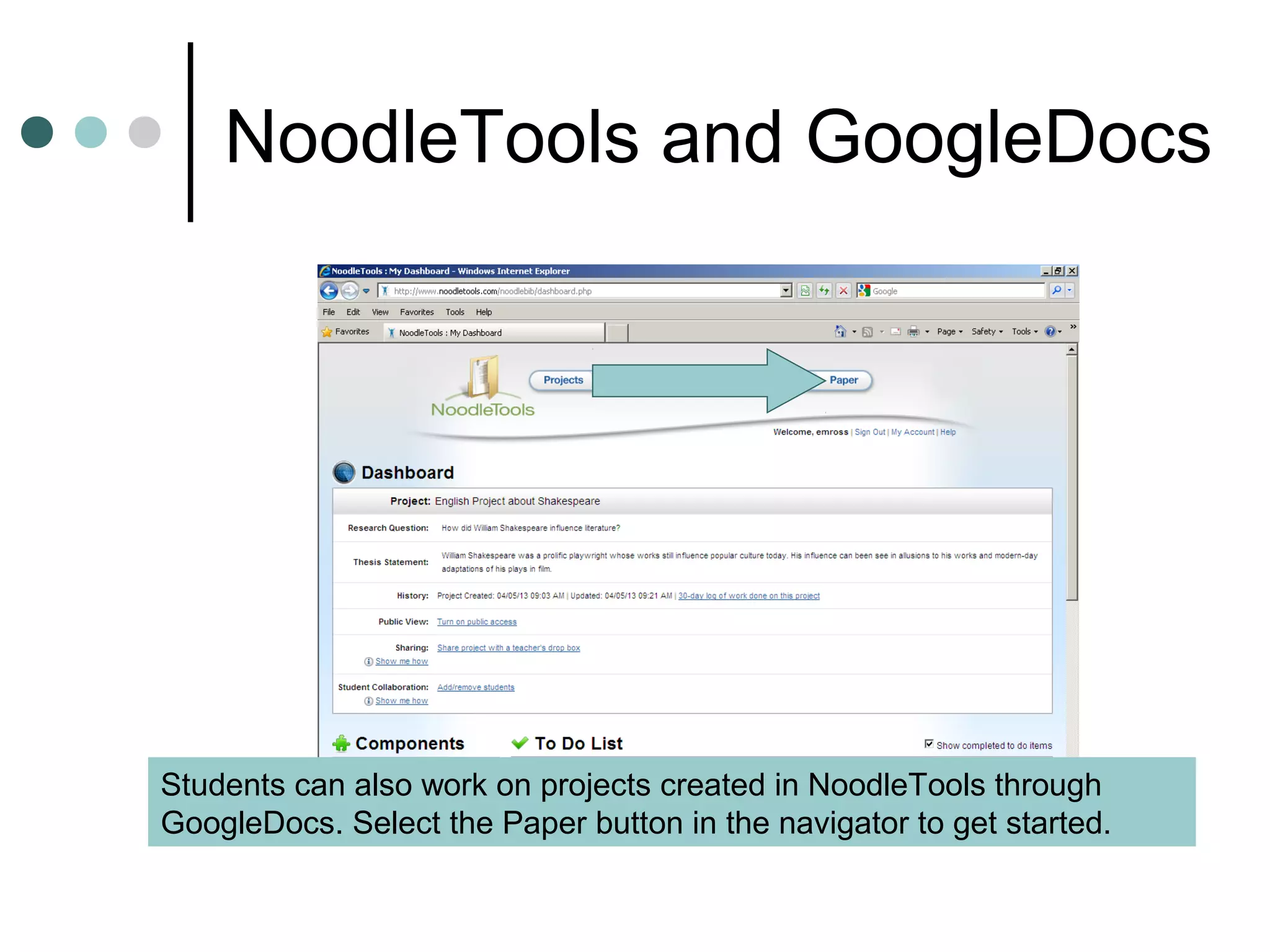
Task: Click the red Stop loading icon
Action: pos(843,291)
